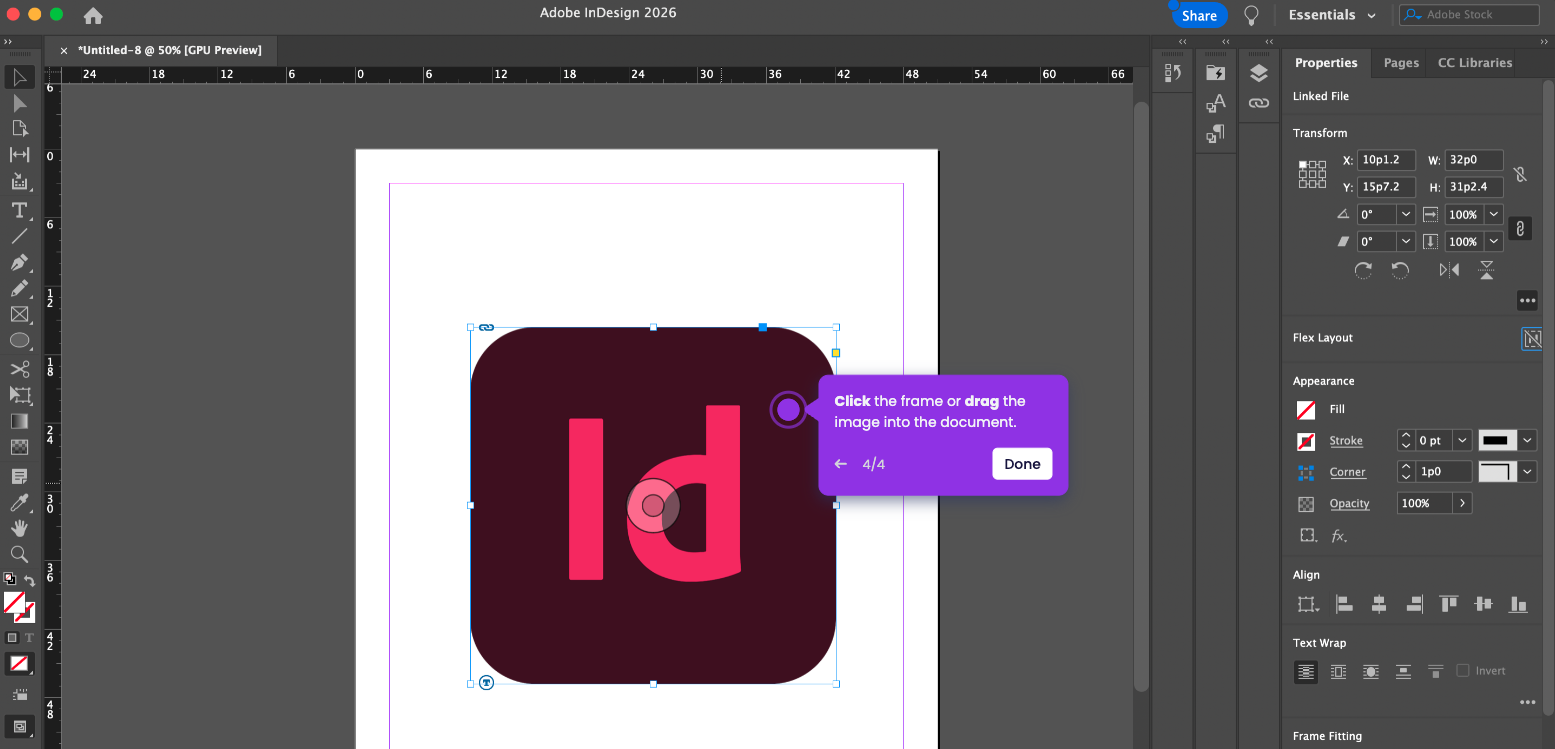The width and height of the screenshot is (1555, 749).
Task: Open the rotation angle dropdown
Action: tap(1406, 214)
